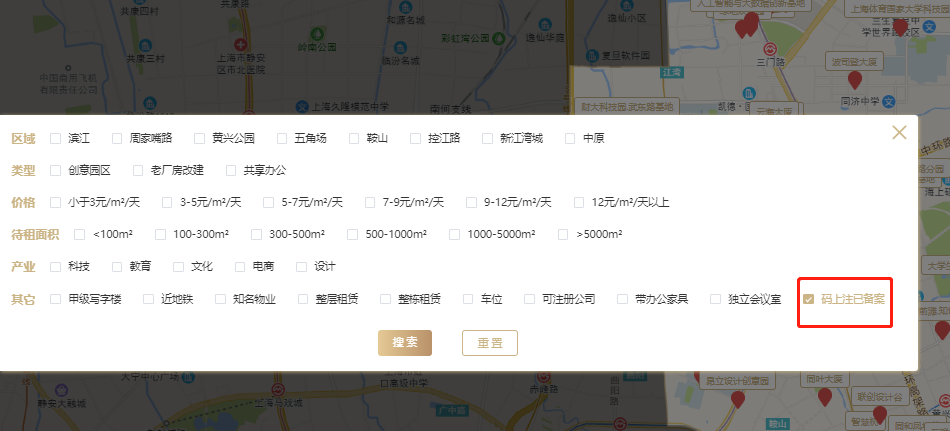This screenshot has width=950, height=431.
Task: Click the 临汾名城 residence icon
Action: (400, 47)
